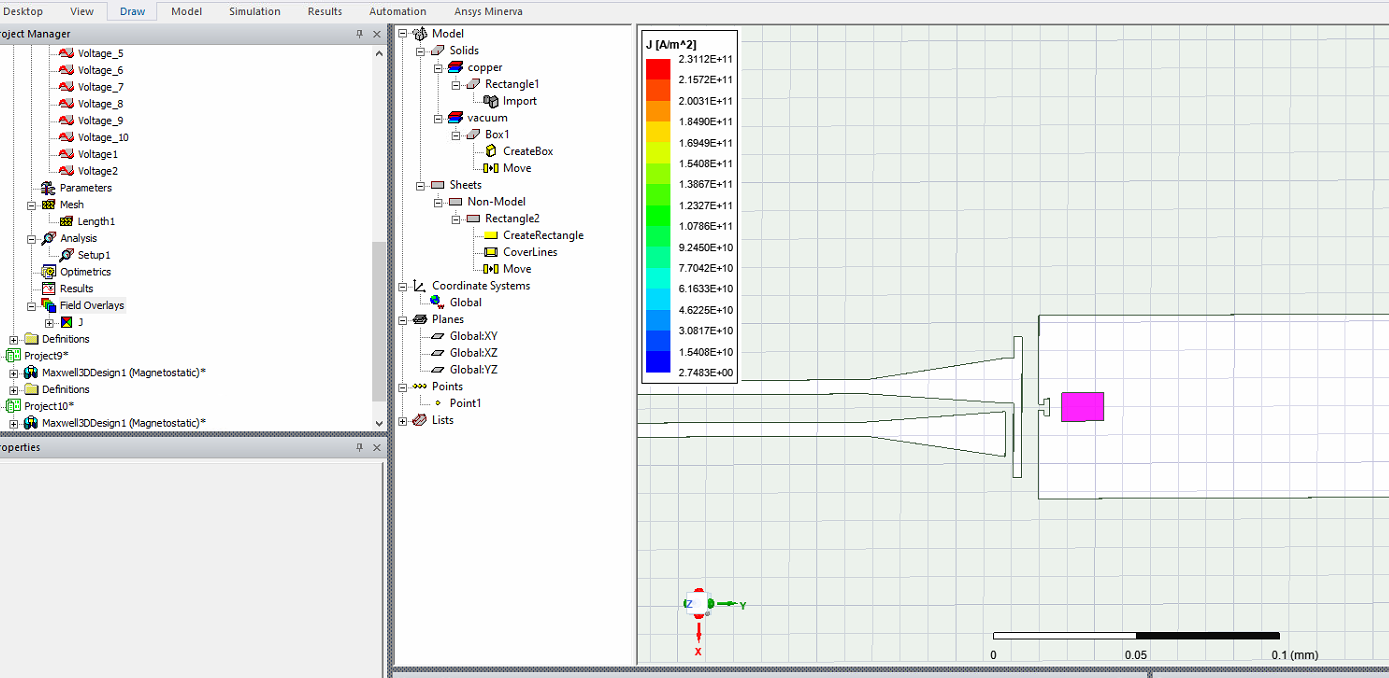The width and height of the screenshot is (1389, 678).
Task: Collapse the Mesh tree node
Action: click(31, 205)
